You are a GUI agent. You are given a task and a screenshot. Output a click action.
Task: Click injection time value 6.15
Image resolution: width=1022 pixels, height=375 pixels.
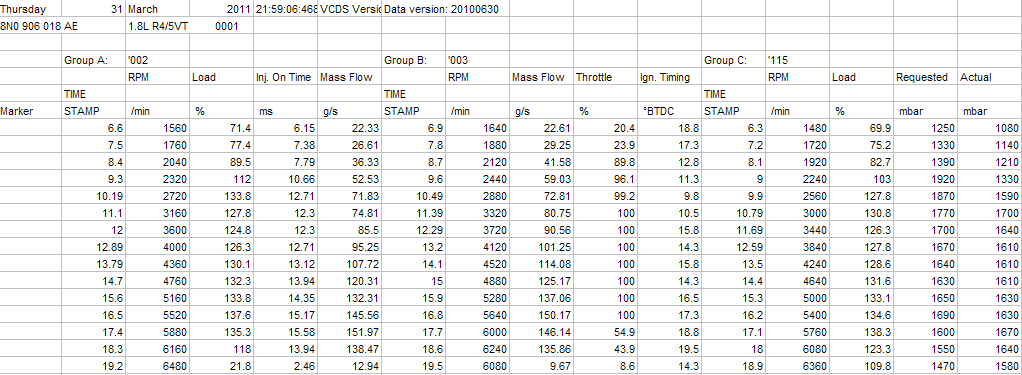coord(286,128)
